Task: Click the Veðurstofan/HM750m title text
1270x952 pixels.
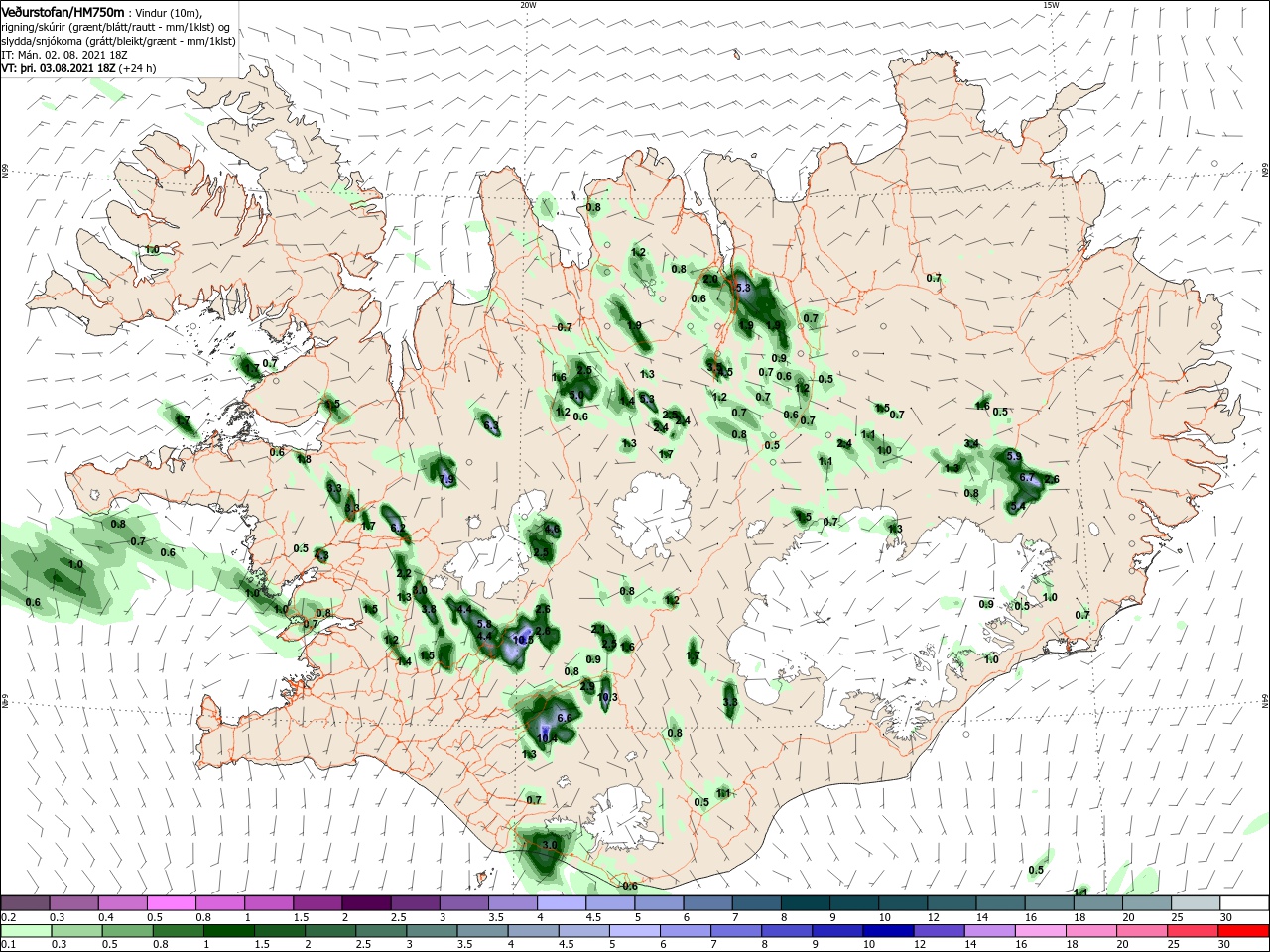Action: [x=63, y=11]
